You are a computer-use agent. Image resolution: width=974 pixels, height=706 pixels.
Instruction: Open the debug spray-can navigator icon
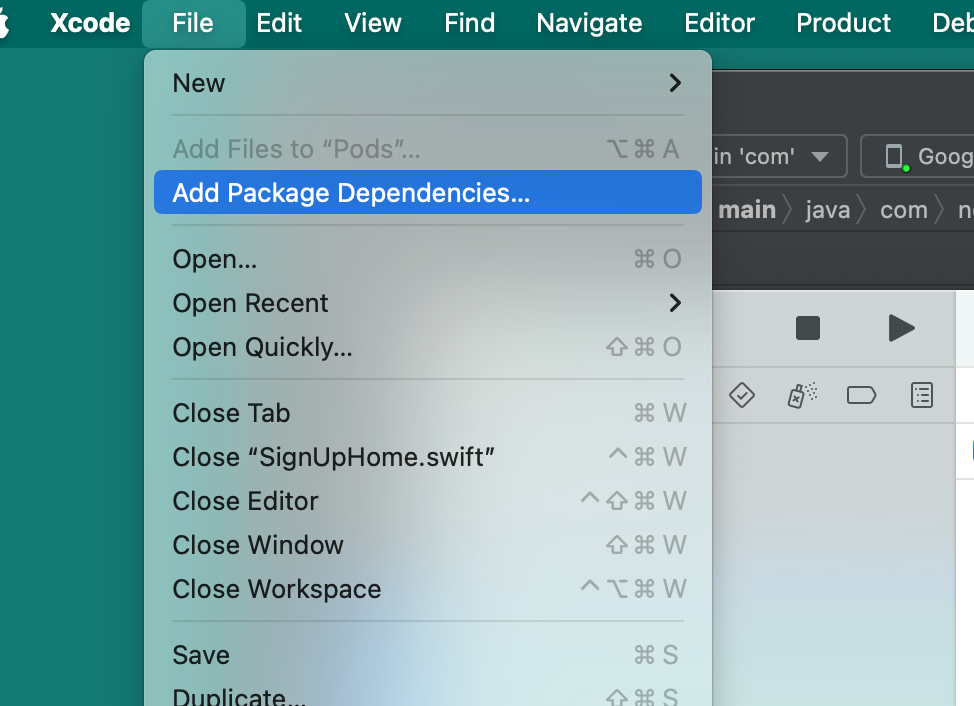802,395
